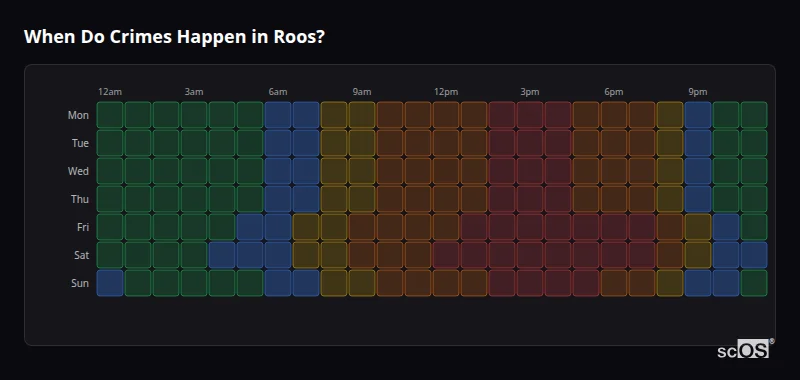The width and height of the screenshot is (800, 380).
Task: Select the Saturday 6pm red cell
Action: [x=614, y=255]
